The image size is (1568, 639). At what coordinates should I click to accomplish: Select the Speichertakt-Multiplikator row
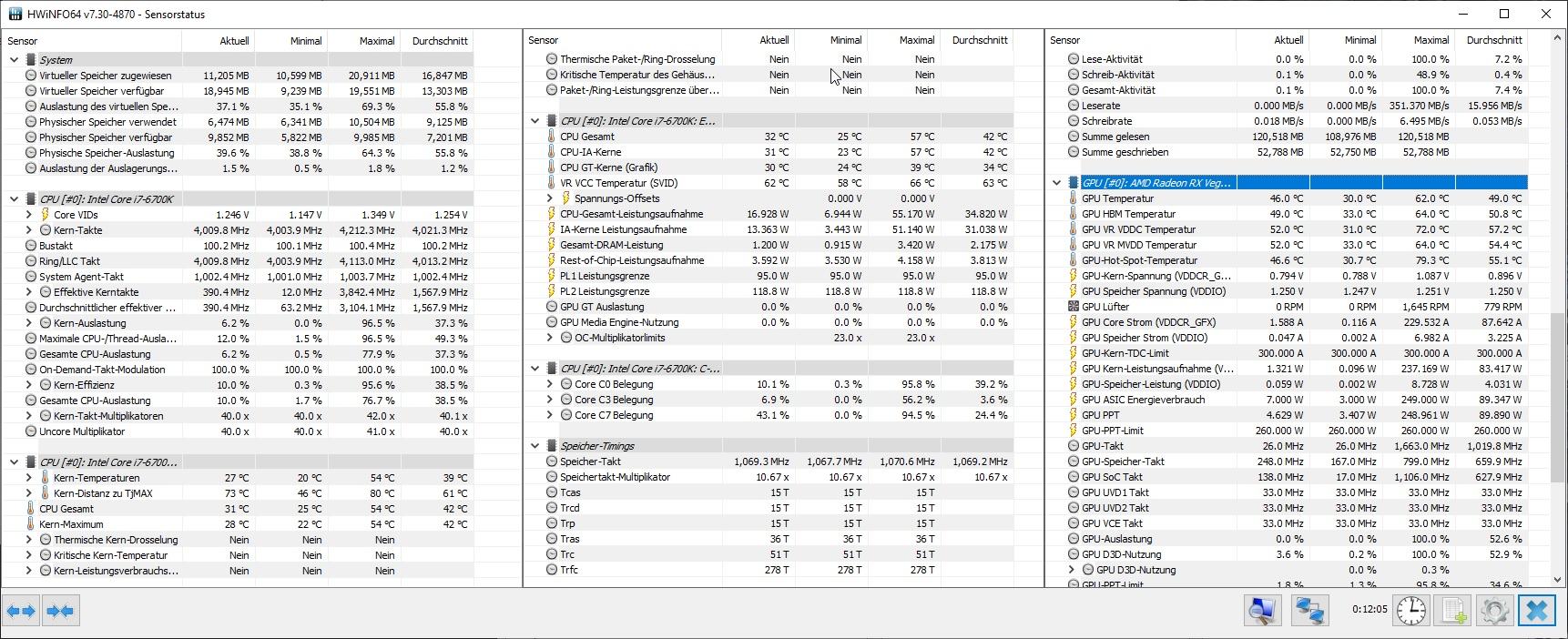(x=769, y=477)
